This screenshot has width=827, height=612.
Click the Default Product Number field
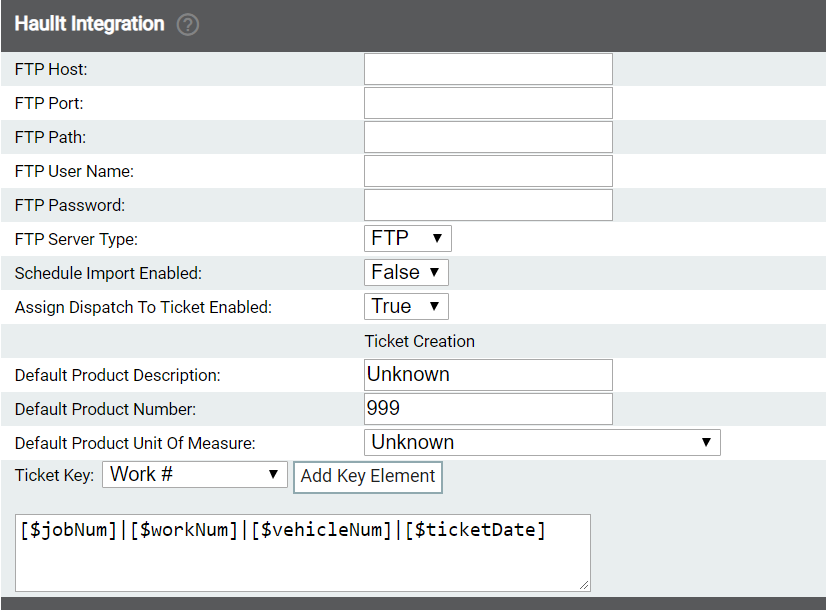(488, 409)
